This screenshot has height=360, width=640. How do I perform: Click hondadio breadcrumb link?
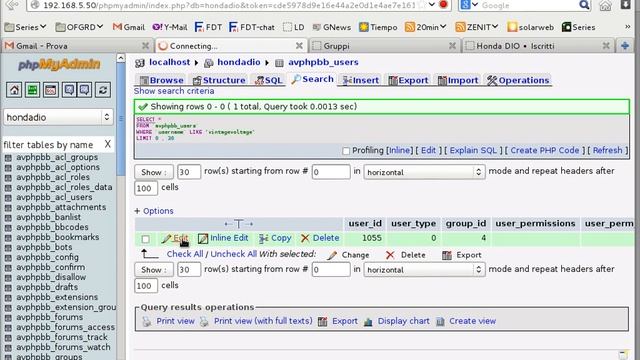238,62
